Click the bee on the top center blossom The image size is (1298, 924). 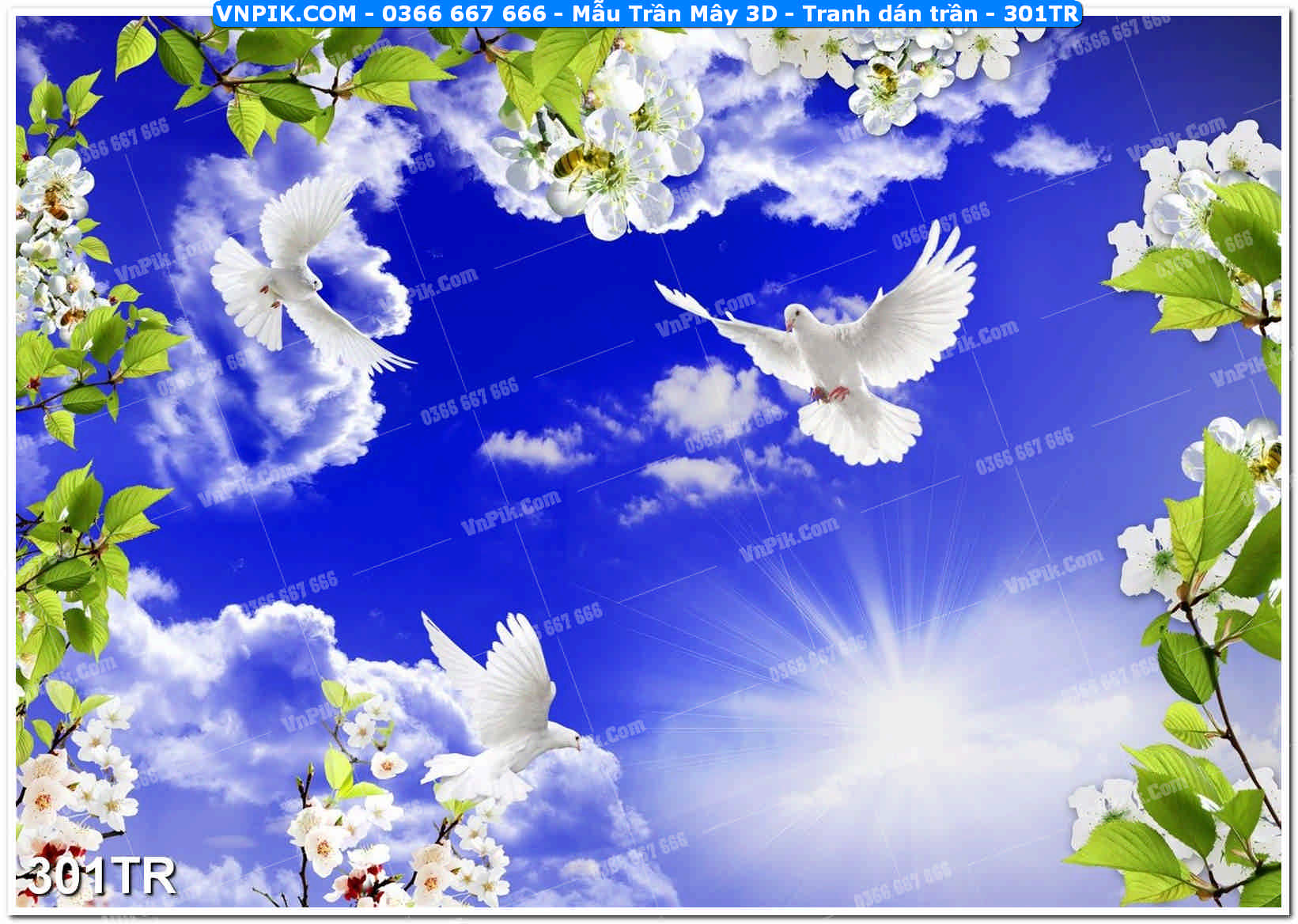(x=580, y=161)
